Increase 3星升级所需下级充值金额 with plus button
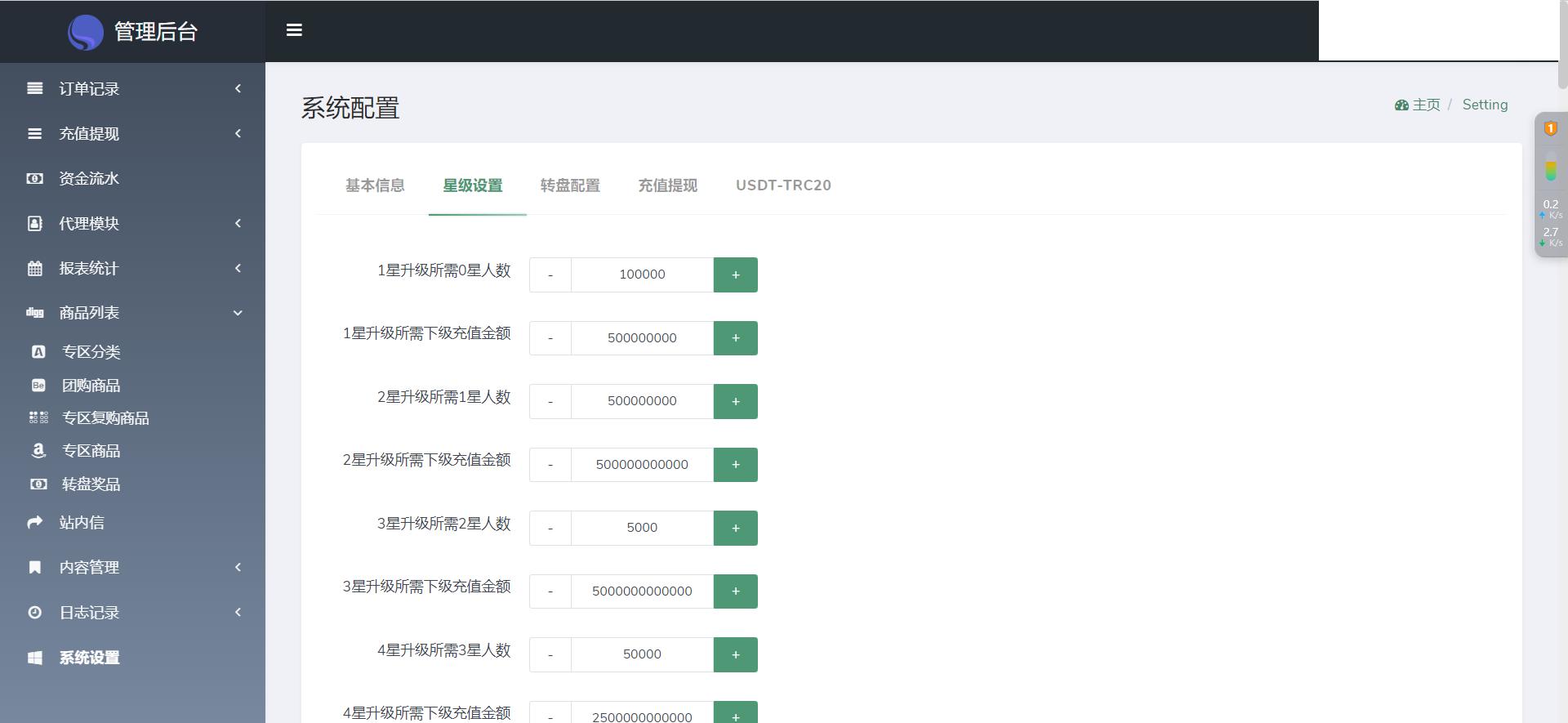The image size is (1568, 723). pos(736,591)
